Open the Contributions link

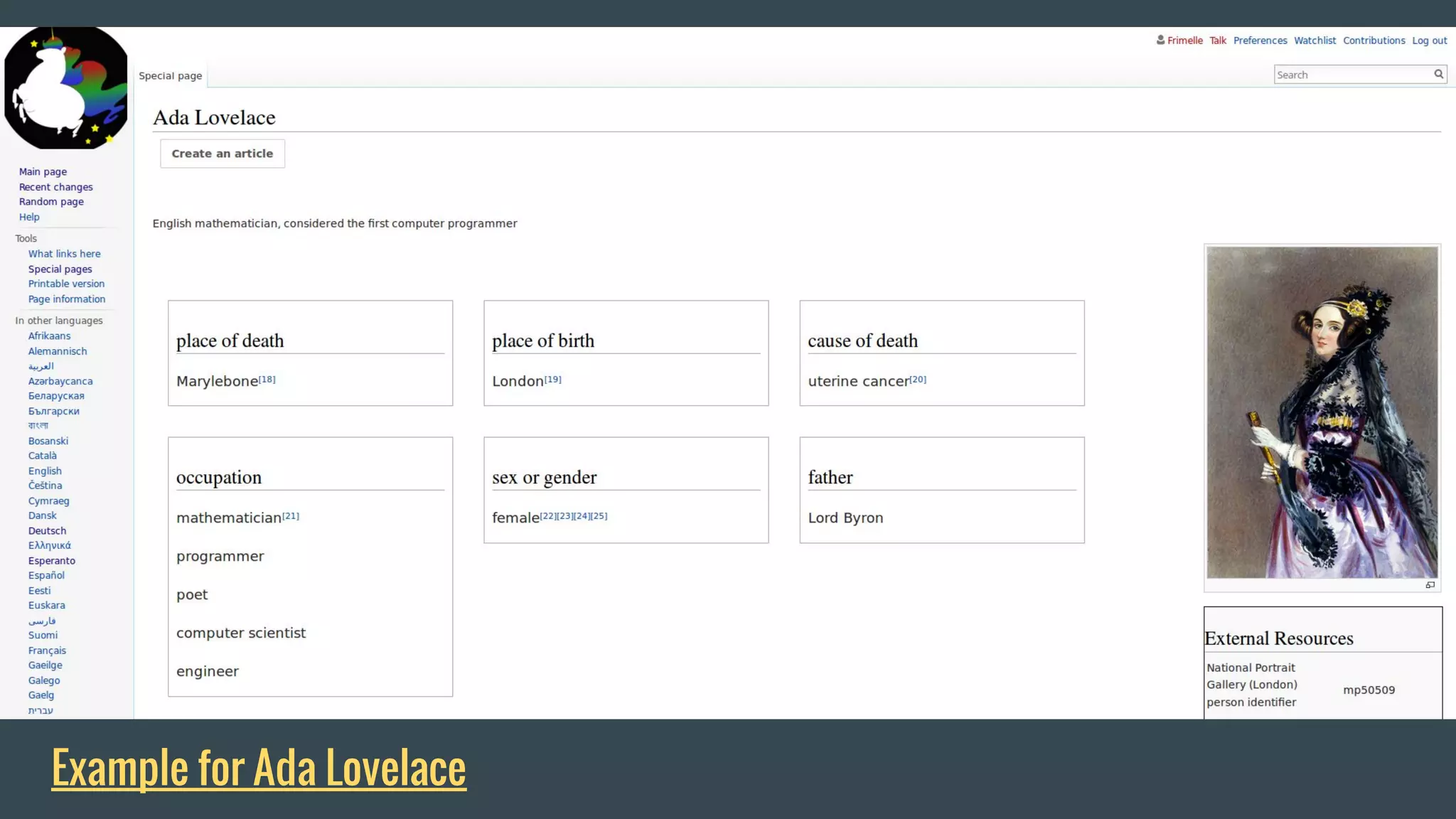click(x=1374, y=41)
